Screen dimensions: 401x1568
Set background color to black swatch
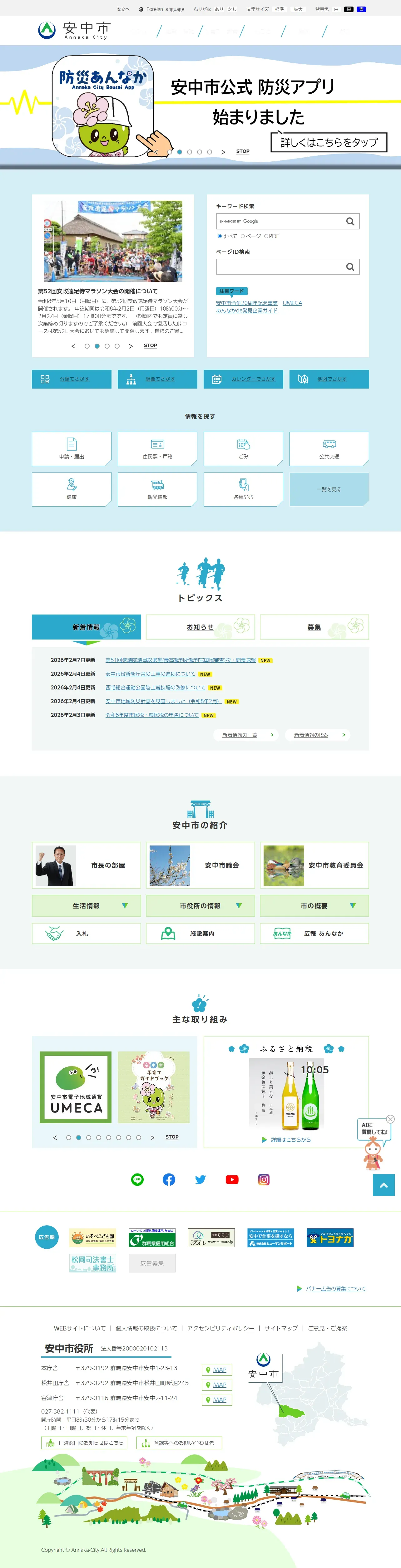coord(349,9)
